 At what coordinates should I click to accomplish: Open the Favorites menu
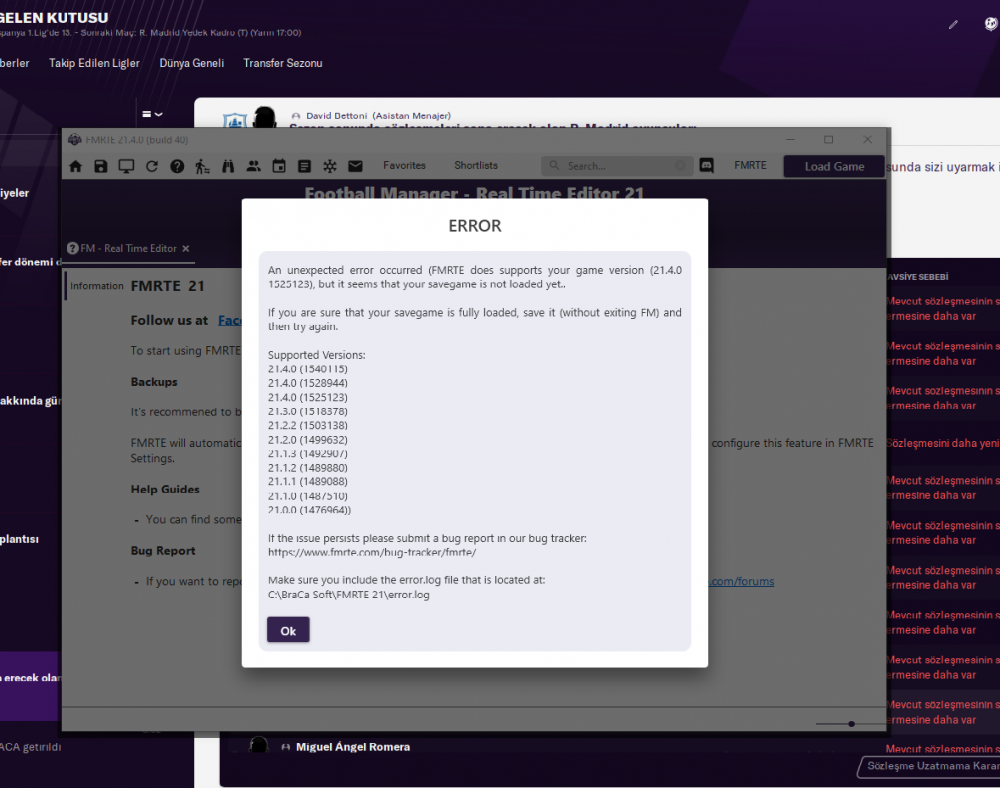point(404,166)
